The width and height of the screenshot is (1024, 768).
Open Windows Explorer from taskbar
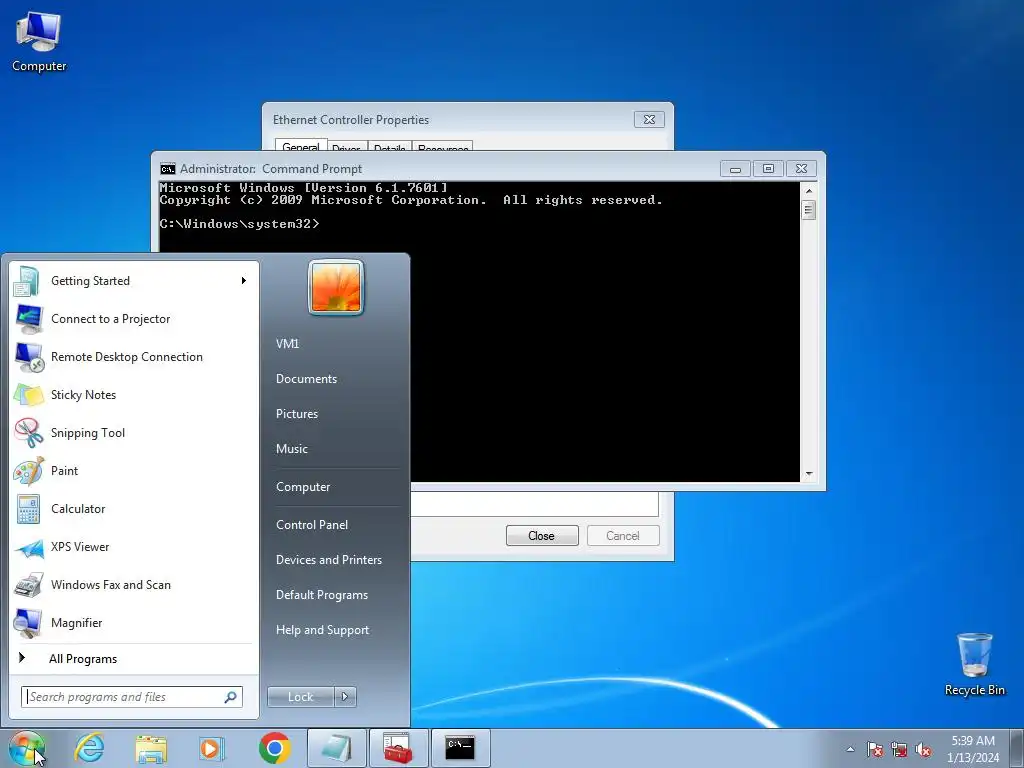tap(151, 748)
